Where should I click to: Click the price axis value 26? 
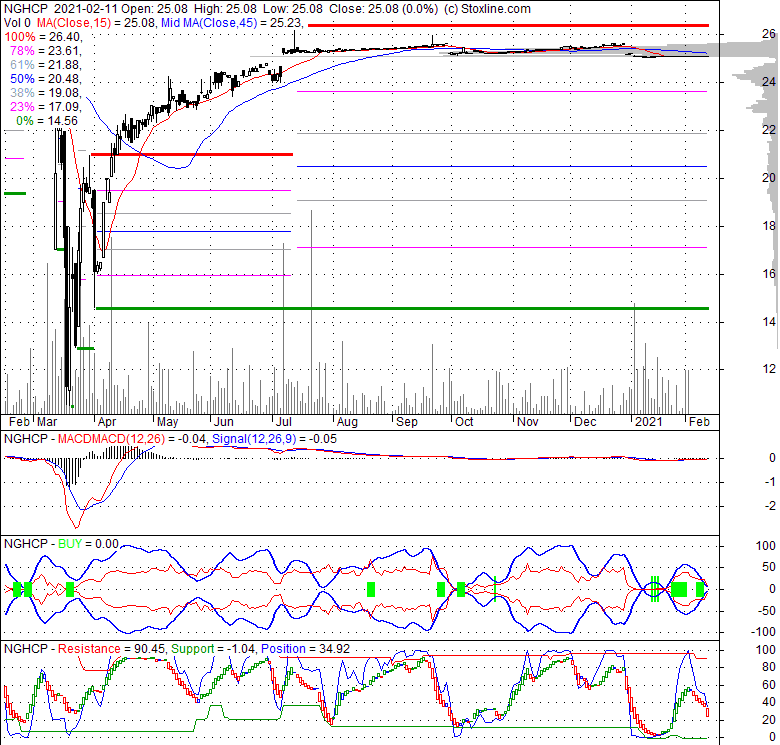[x=769, y=34]
